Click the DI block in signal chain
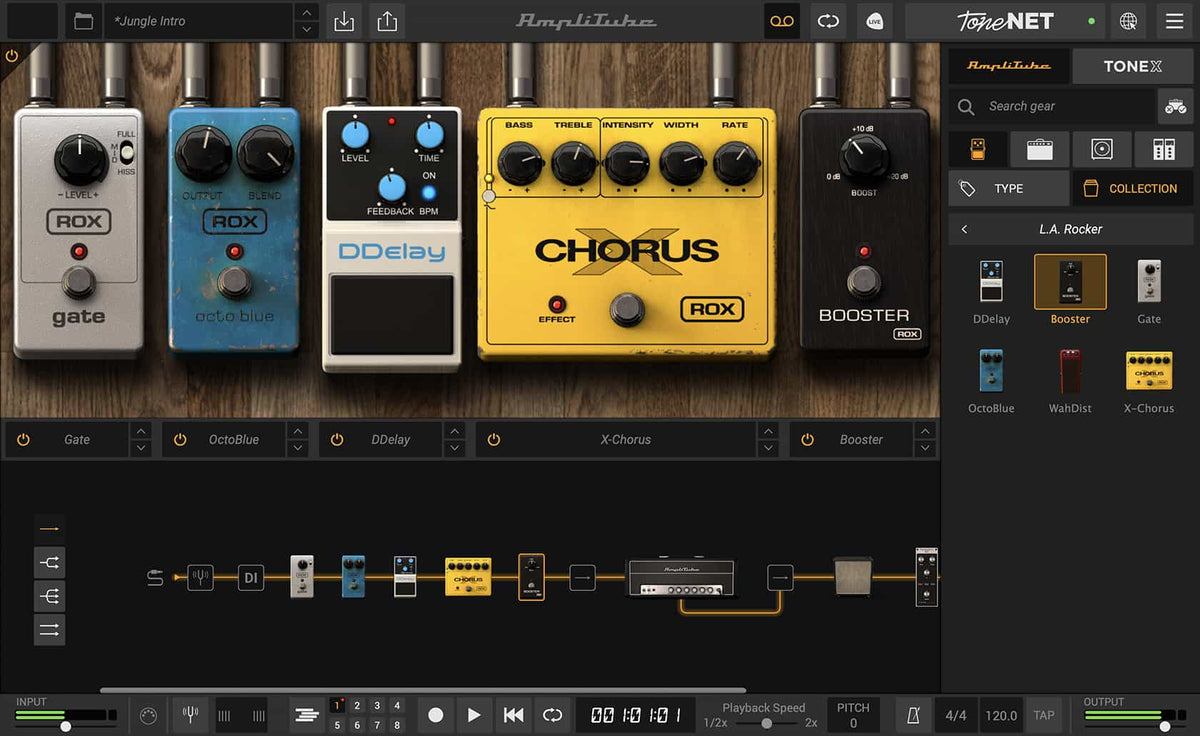The image size is (1200, 736). point(251,577)
